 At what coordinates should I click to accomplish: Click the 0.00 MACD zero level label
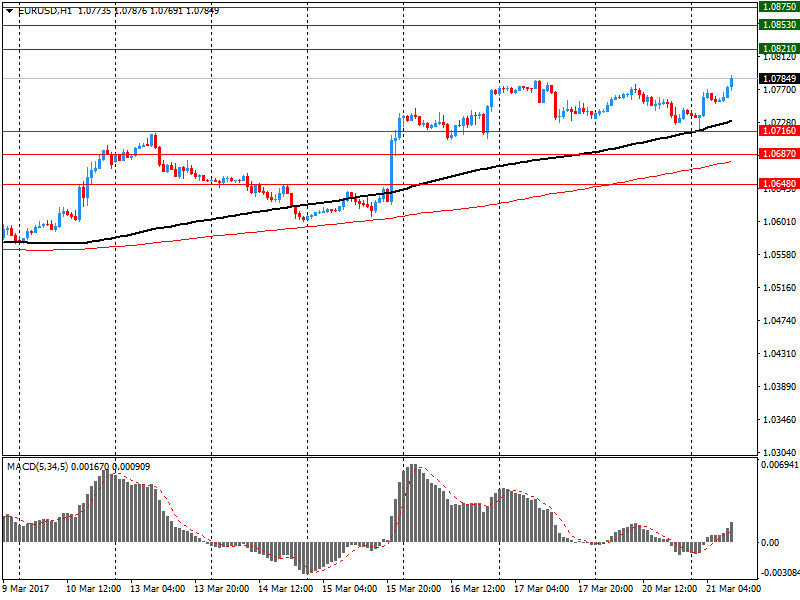coord(770,543)
